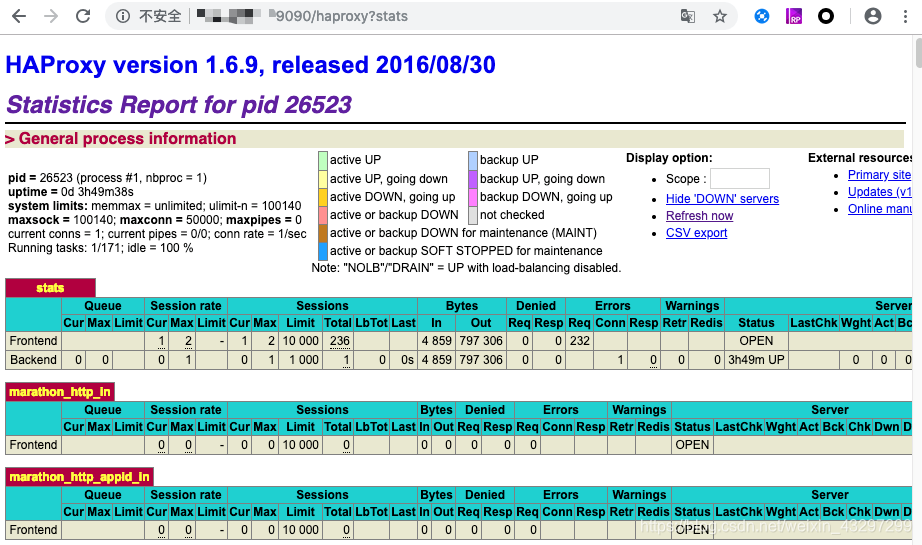Click stats Frontend Bytes Out value 797 306
Image resolution: width=922 pixels, height=545 pixels.
480,341
